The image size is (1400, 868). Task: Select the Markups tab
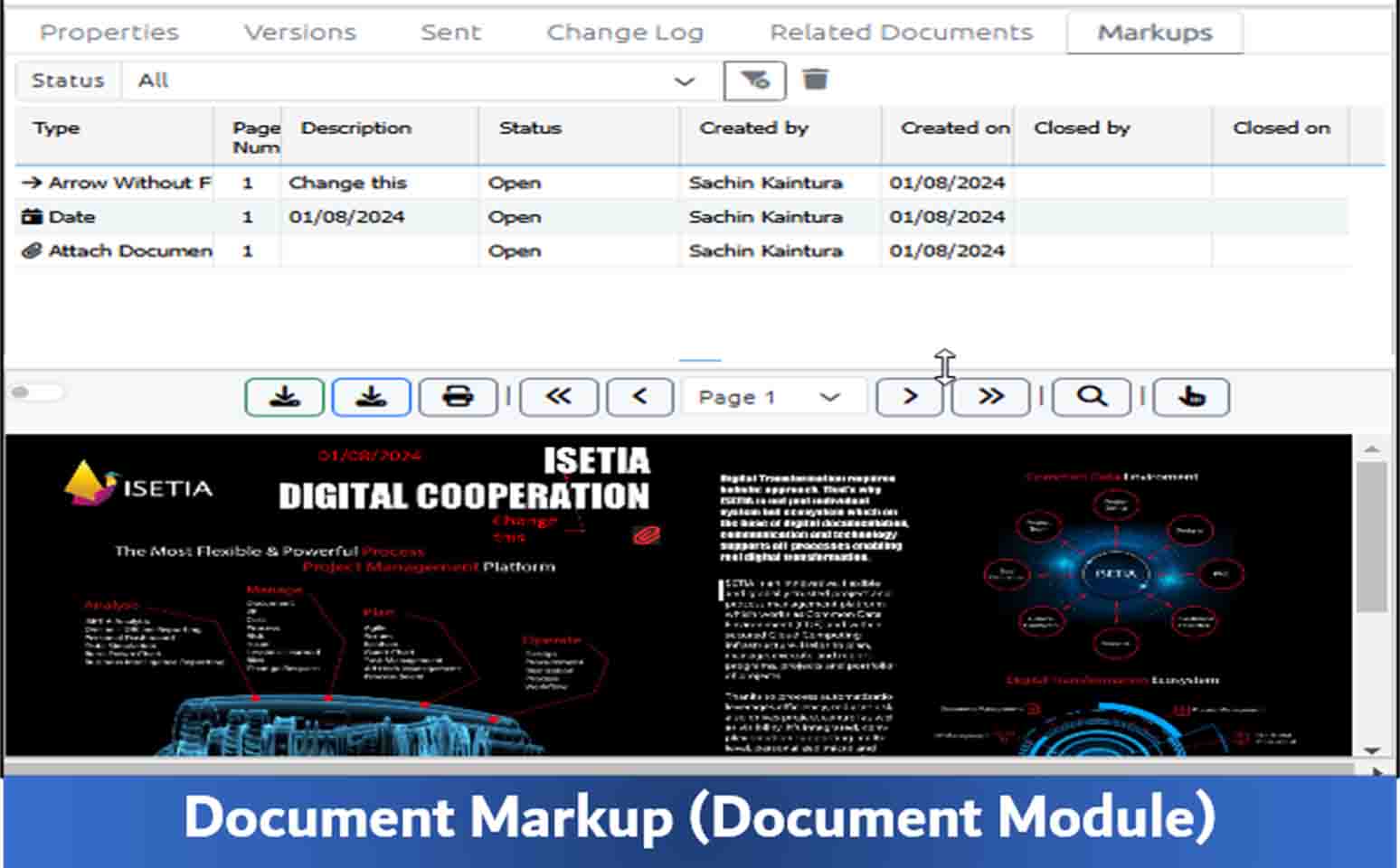[x=1155, y=33]
